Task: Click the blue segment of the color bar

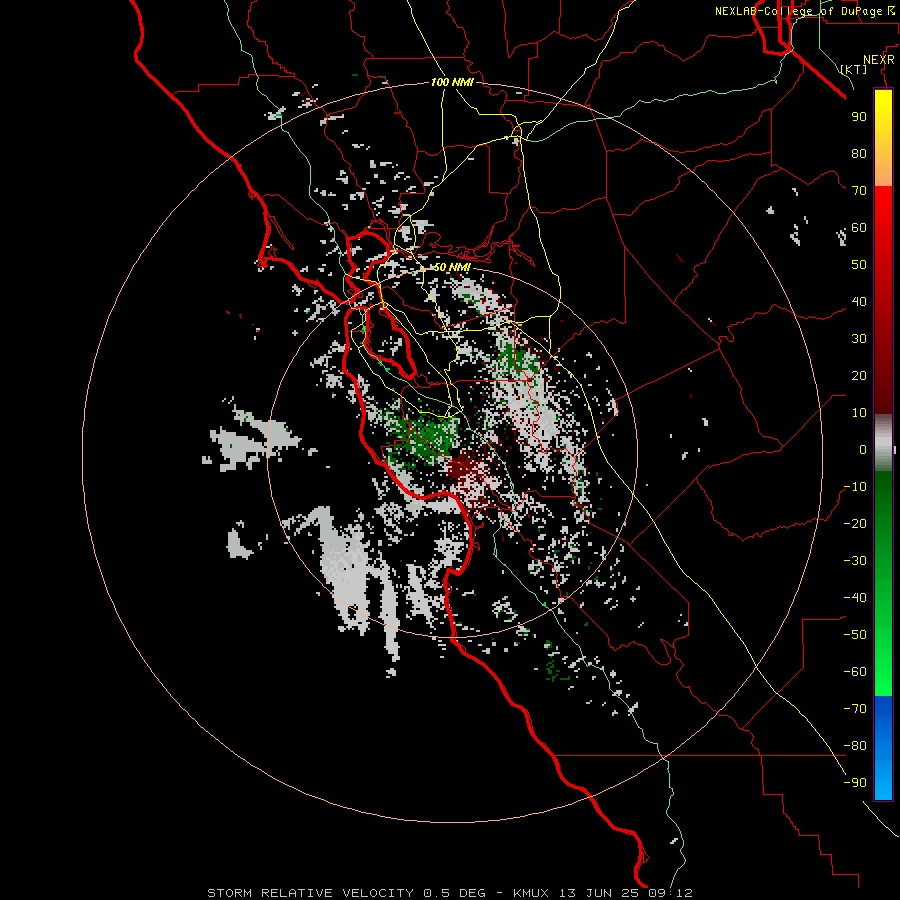Action: pos(883,747)
